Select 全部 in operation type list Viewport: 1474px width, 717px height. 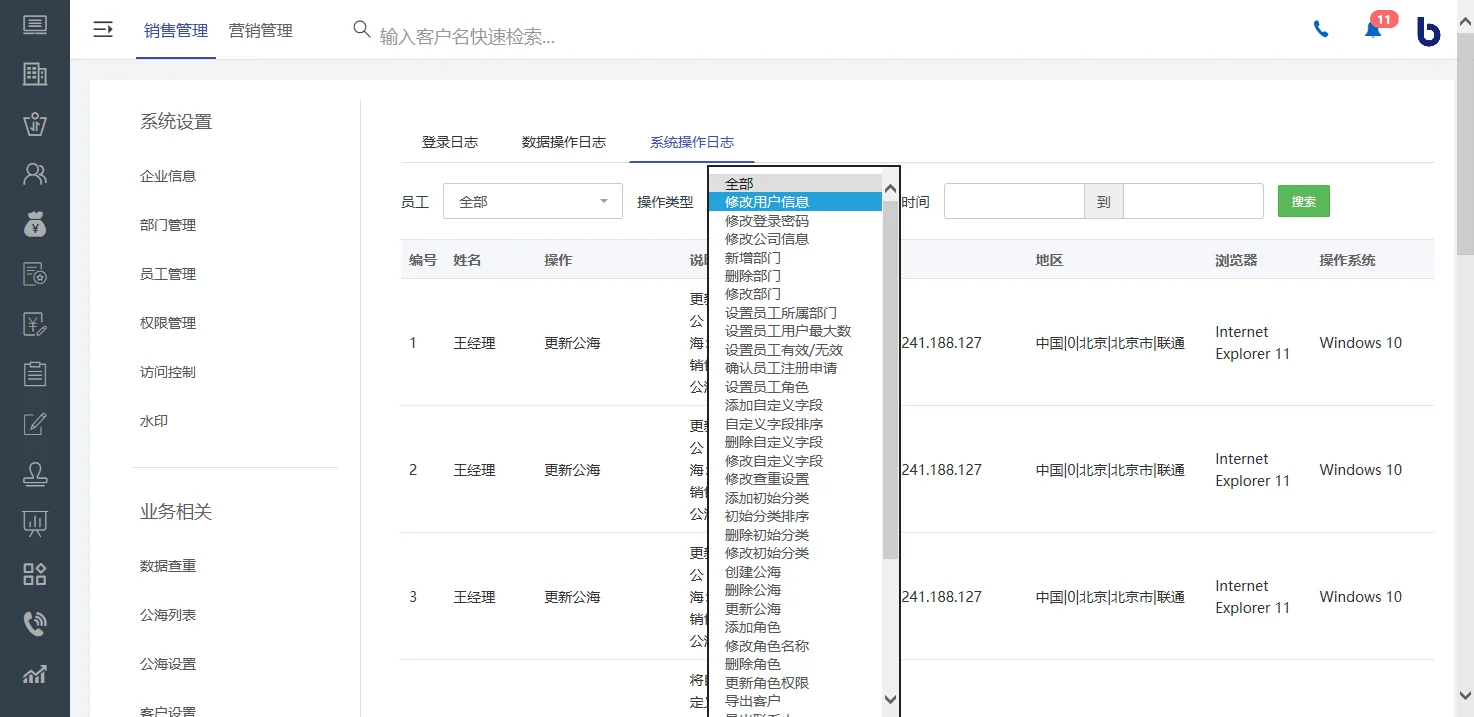(795, 184)
